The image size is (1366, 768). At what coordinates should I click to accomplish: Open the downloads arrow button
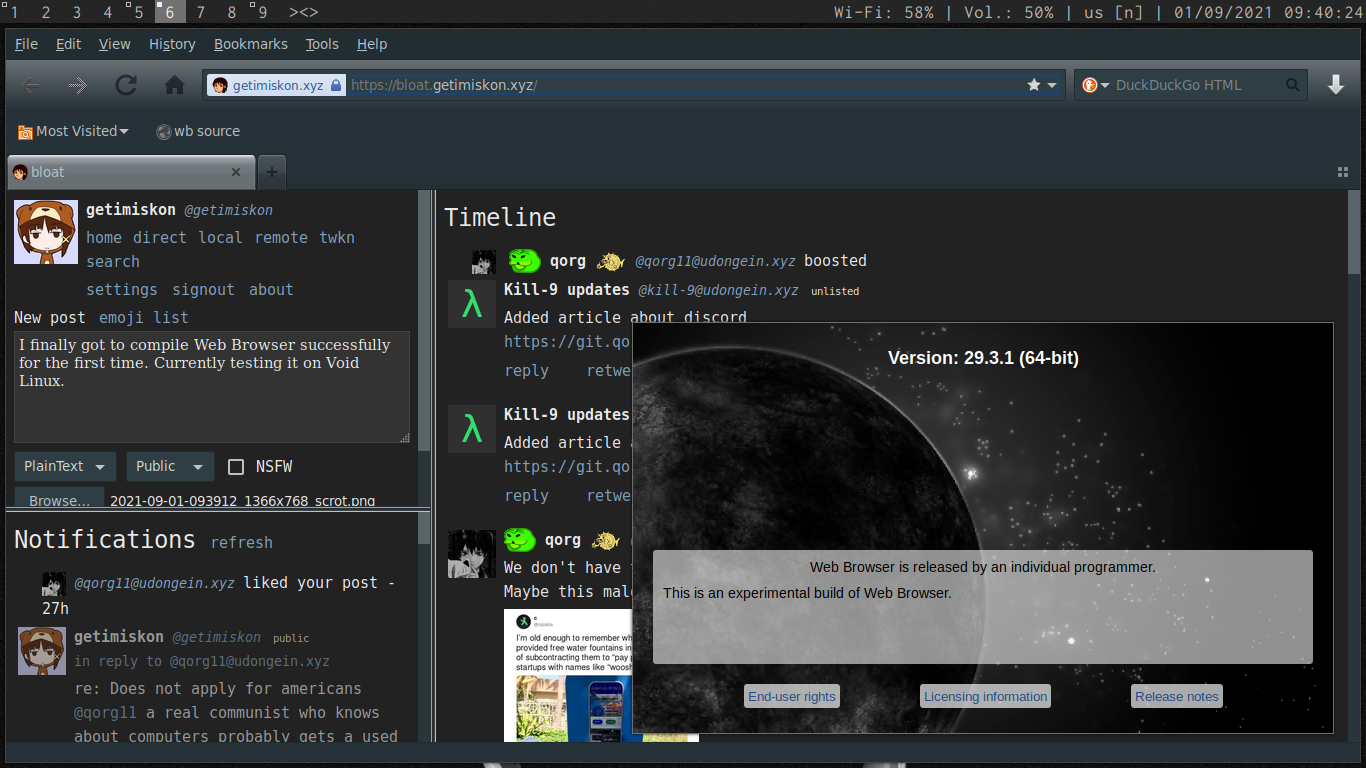click(1336, 85)
